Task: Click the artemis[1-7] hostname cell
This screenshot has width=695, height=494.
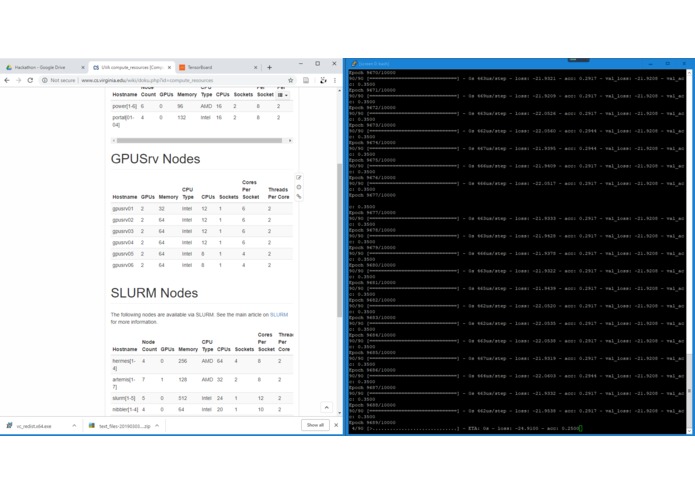Action: (x=124, y=383)
